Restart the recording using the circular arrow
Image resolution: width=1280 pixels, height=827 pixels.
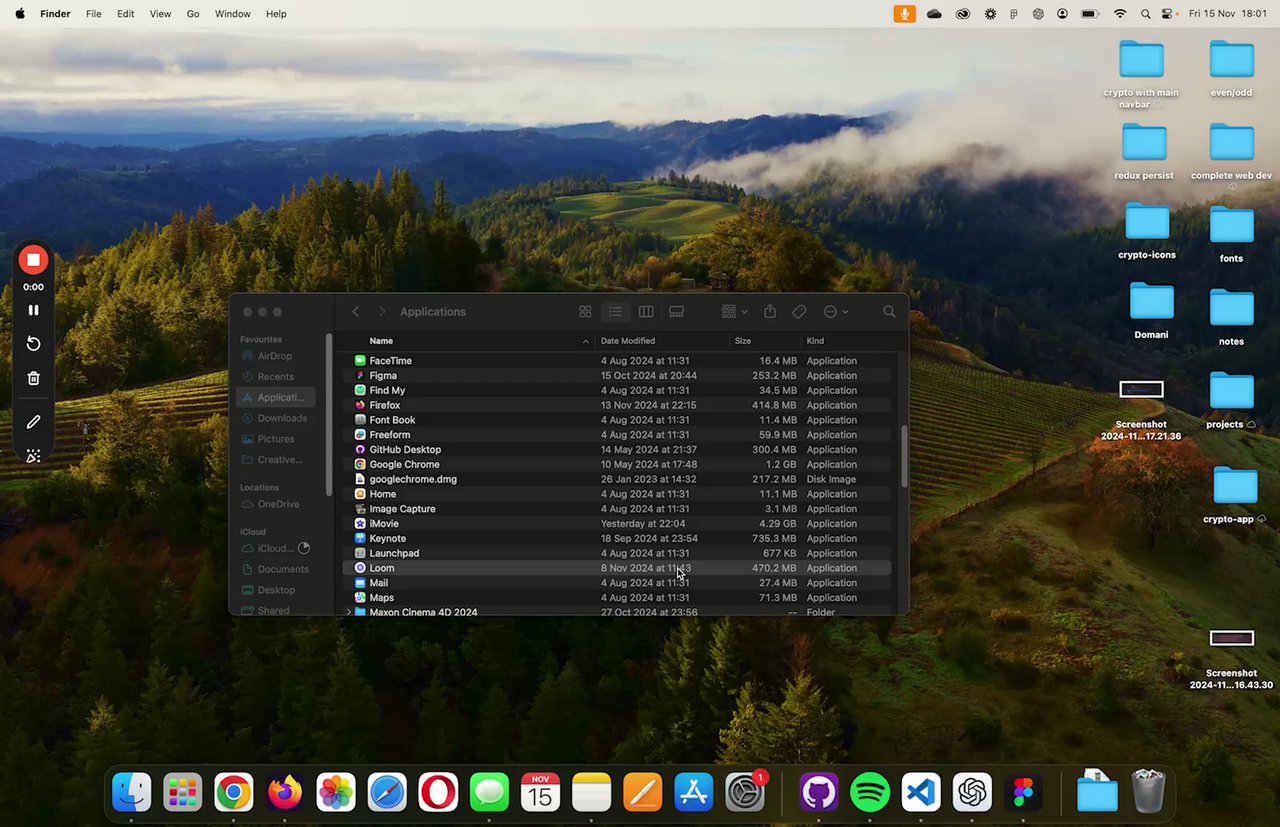(33, 344)
